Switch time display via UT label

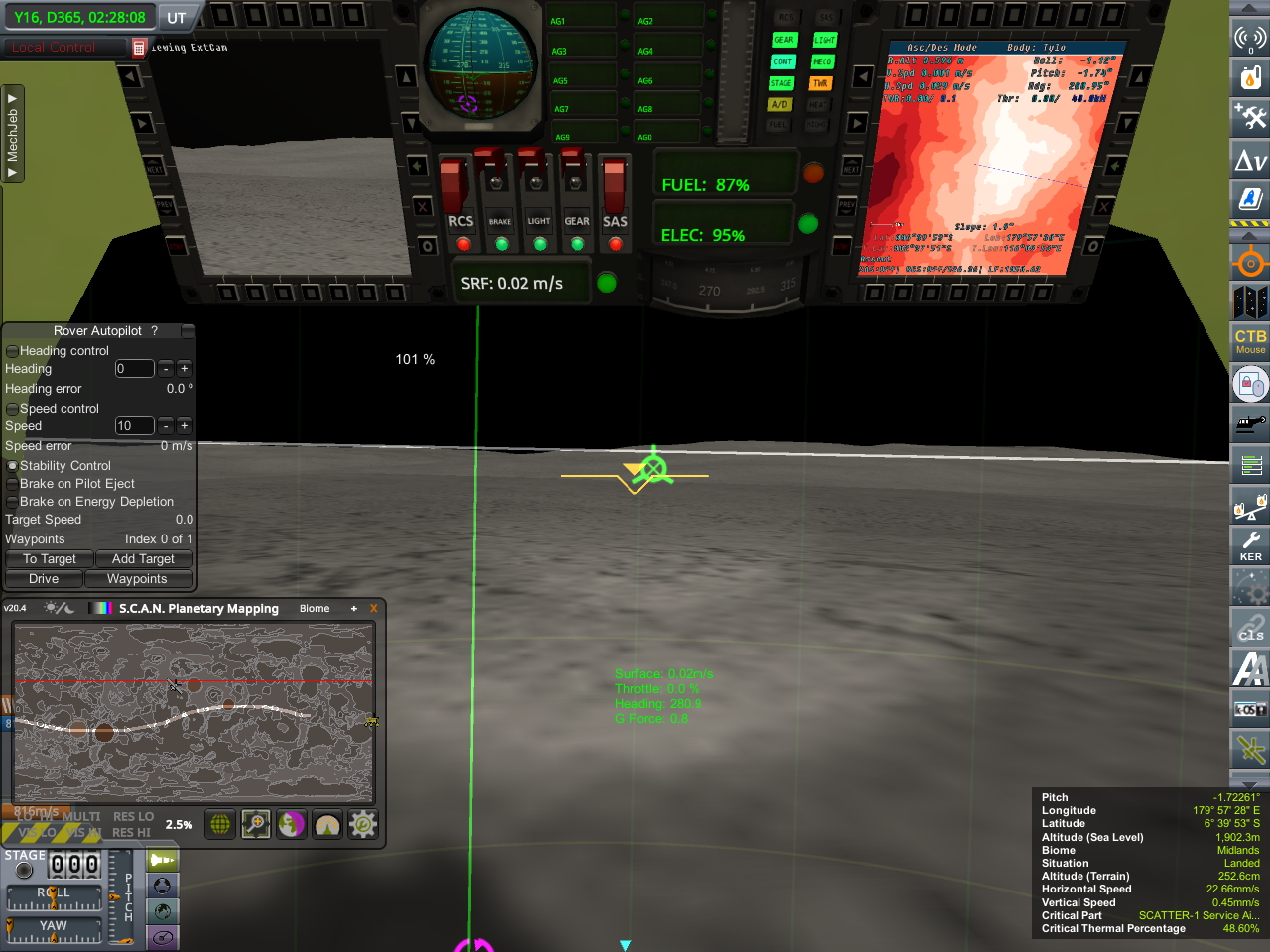176,18
